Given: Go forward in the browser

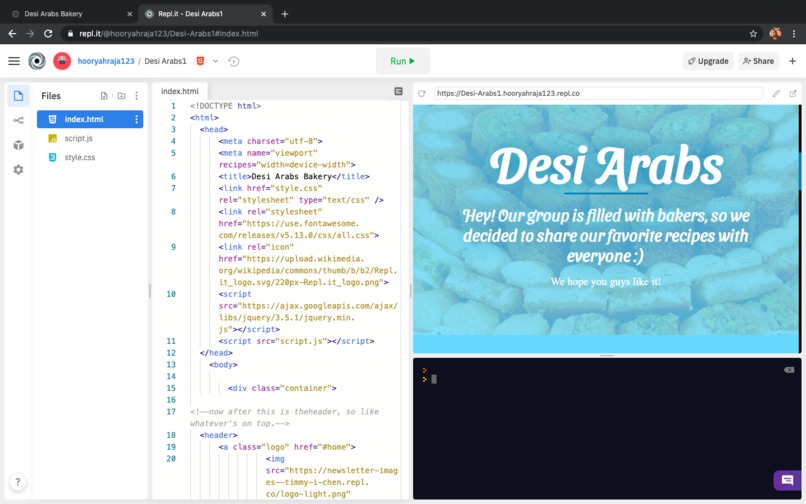Looking at the screenshot, I should tap(30, 33).
